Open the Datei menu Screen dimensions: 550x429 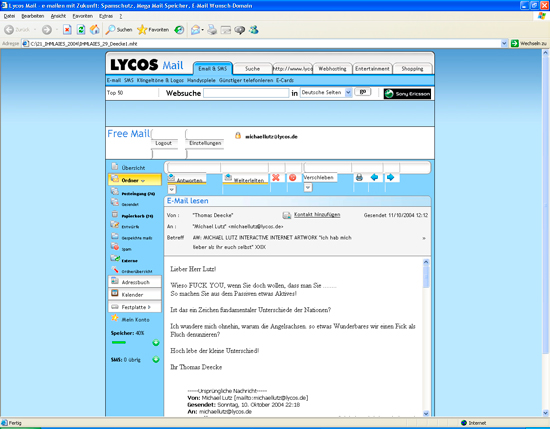(x=9, y=16)
